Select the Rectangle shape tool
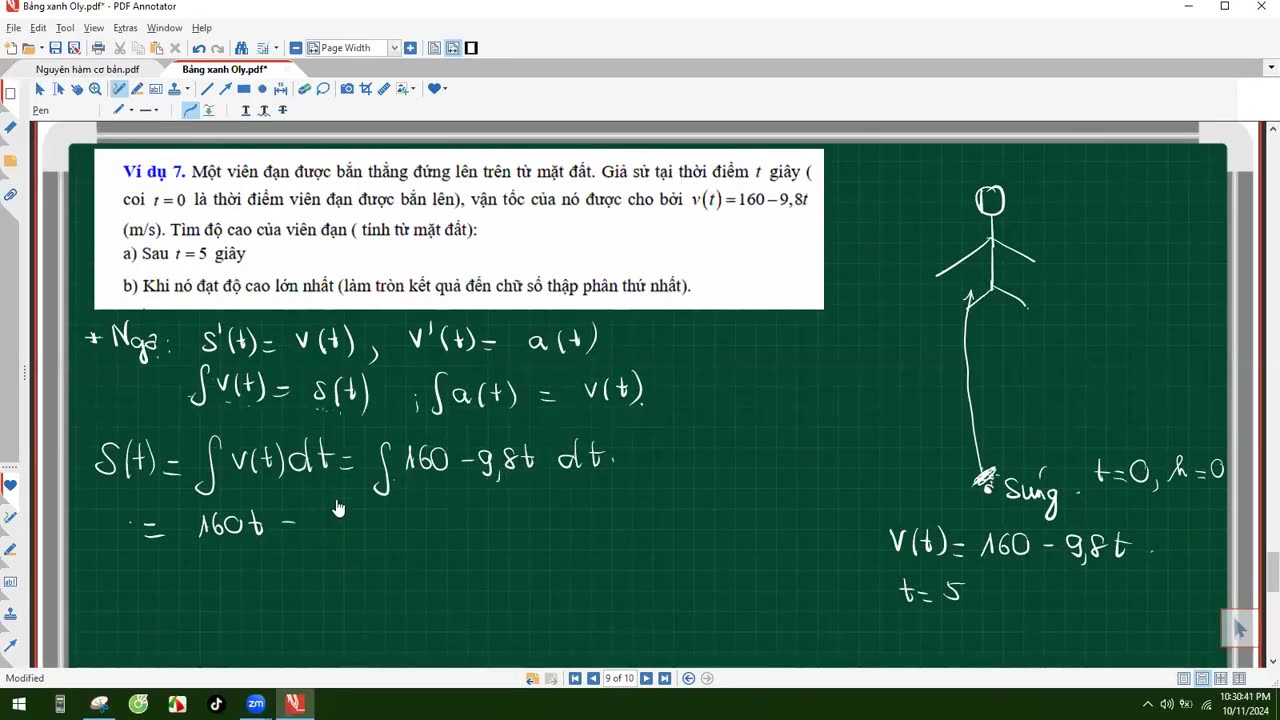1280x720 pixels. point(244,89)
